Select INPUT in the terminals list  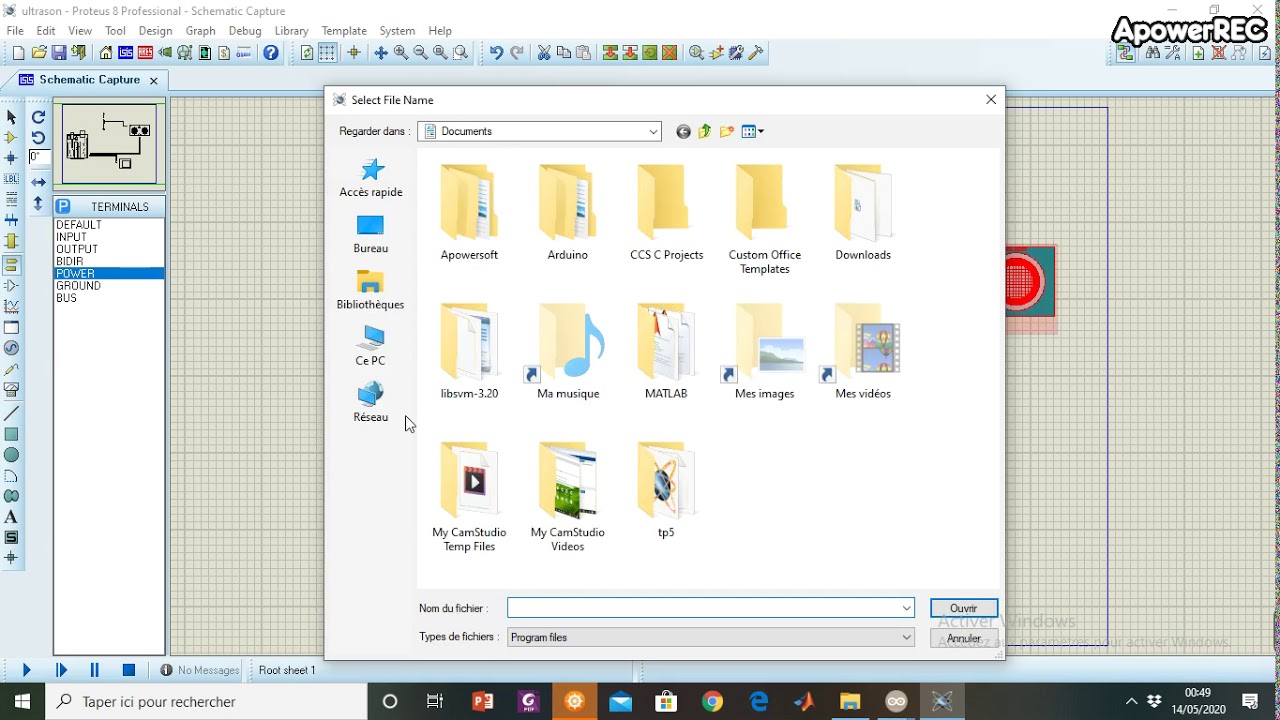(109, 237)
